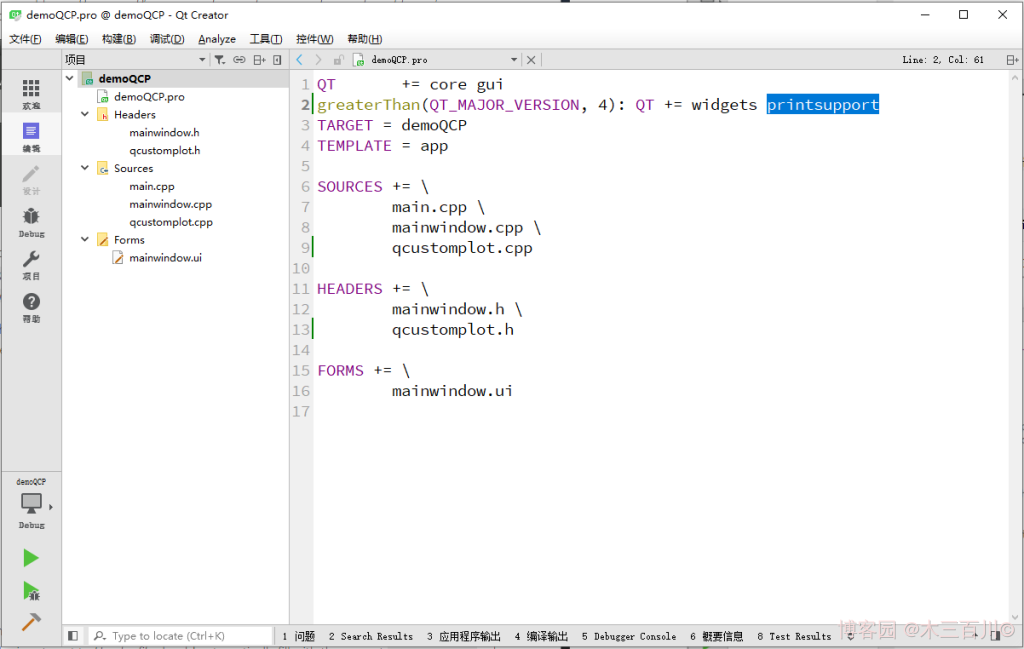Collapse the Headers folder
This screenshot has width=1024, height=649.
coord(86,115)
